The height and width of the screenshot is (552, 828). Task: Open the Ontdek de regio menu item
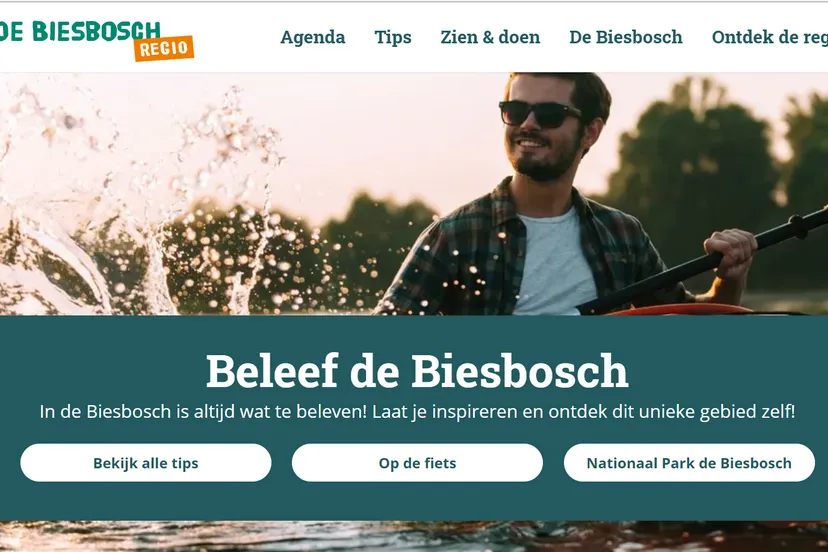coord(769,37)
